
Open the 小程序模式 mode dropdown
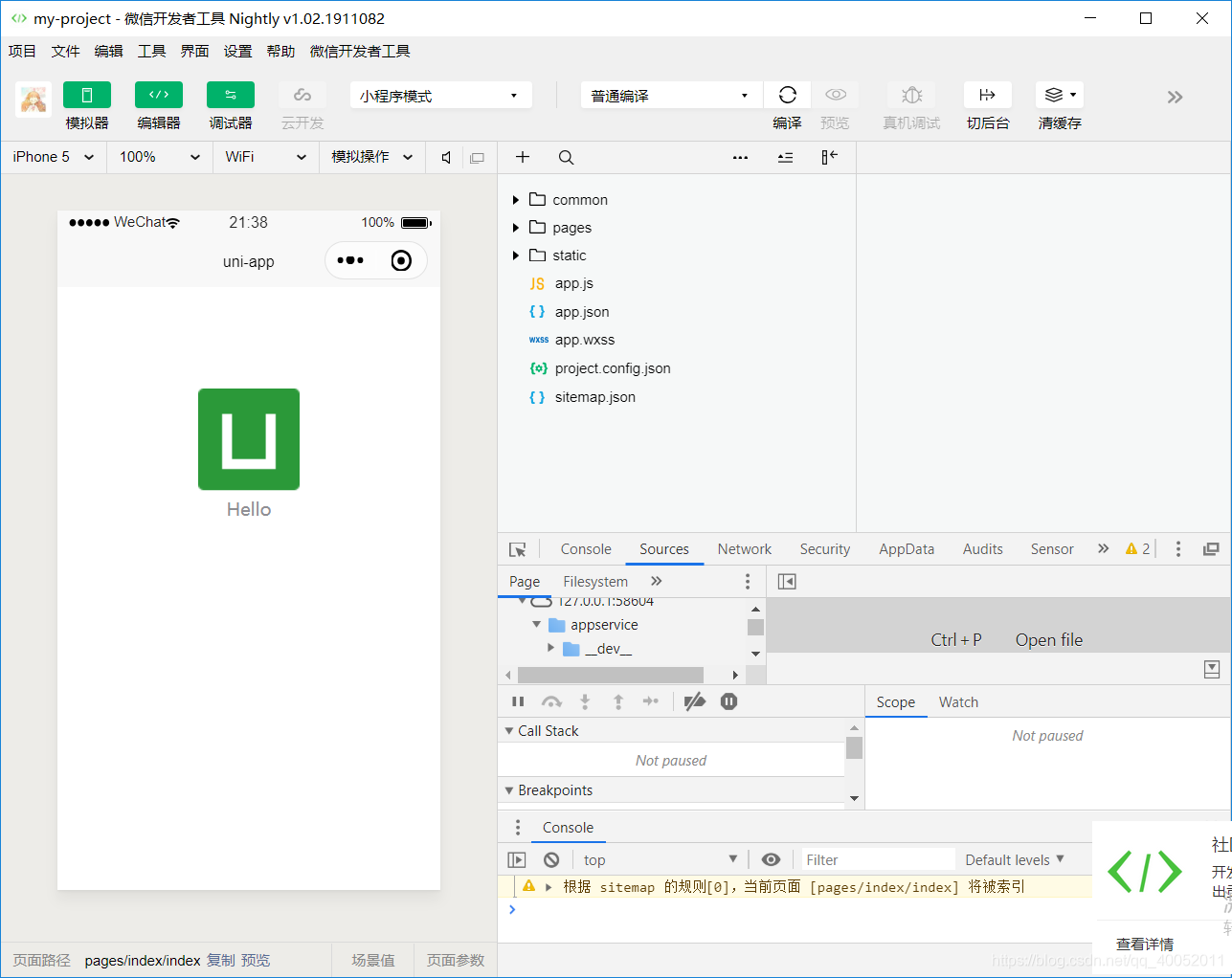click(x=440, y=96)
